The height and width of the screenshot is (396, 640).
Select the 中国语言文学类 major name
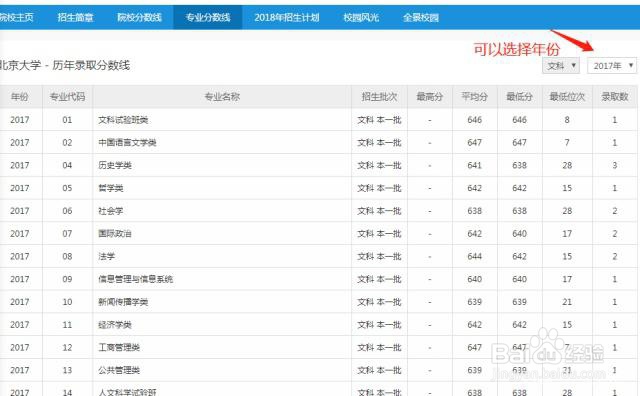(127, 143)
